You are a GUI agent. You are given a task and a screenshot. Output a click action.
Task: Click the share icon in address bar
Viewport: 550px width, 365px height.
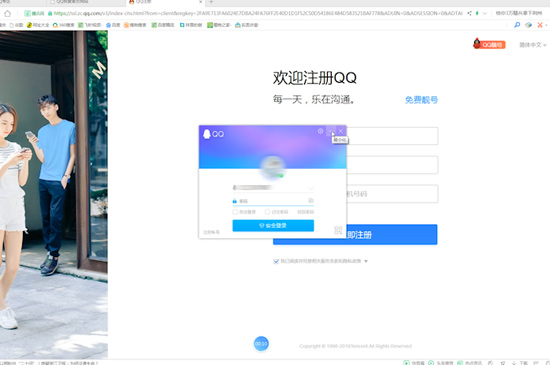pos(469,13)
